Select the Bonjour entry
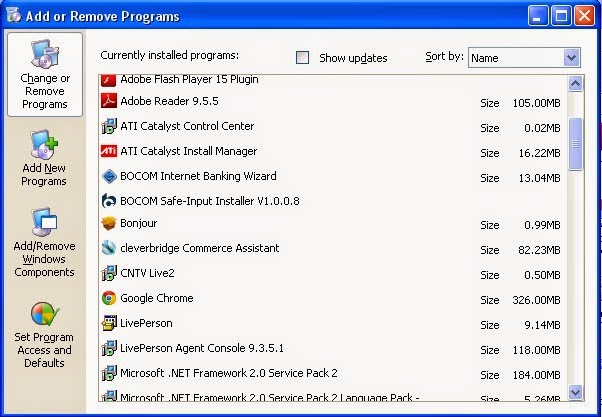 coord(333,223)
